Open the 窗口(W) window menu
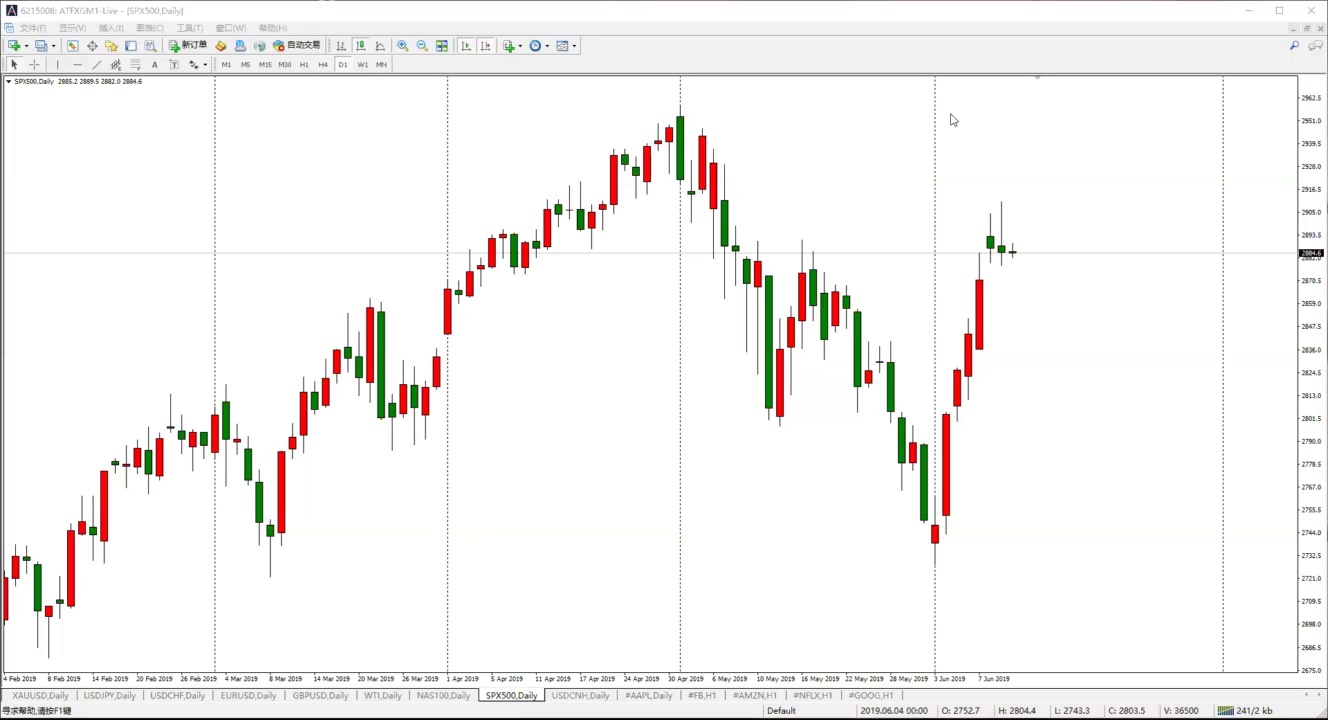This screenshot has width=1328, height=720. pyautogui.click(x=231, y=28)
